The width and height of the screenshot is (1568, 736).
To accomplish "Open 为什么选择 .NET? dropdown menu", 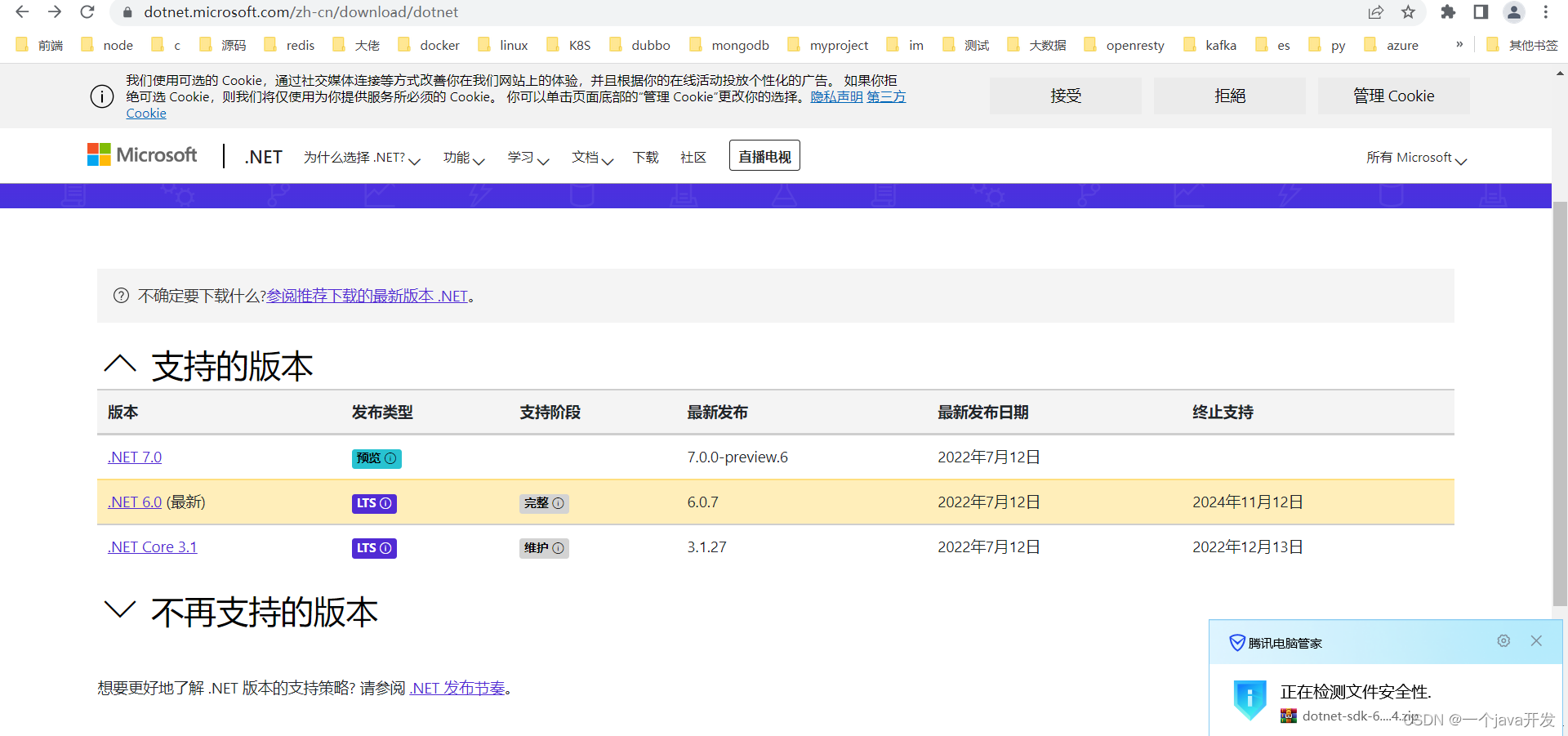I will tap(362, 158).
